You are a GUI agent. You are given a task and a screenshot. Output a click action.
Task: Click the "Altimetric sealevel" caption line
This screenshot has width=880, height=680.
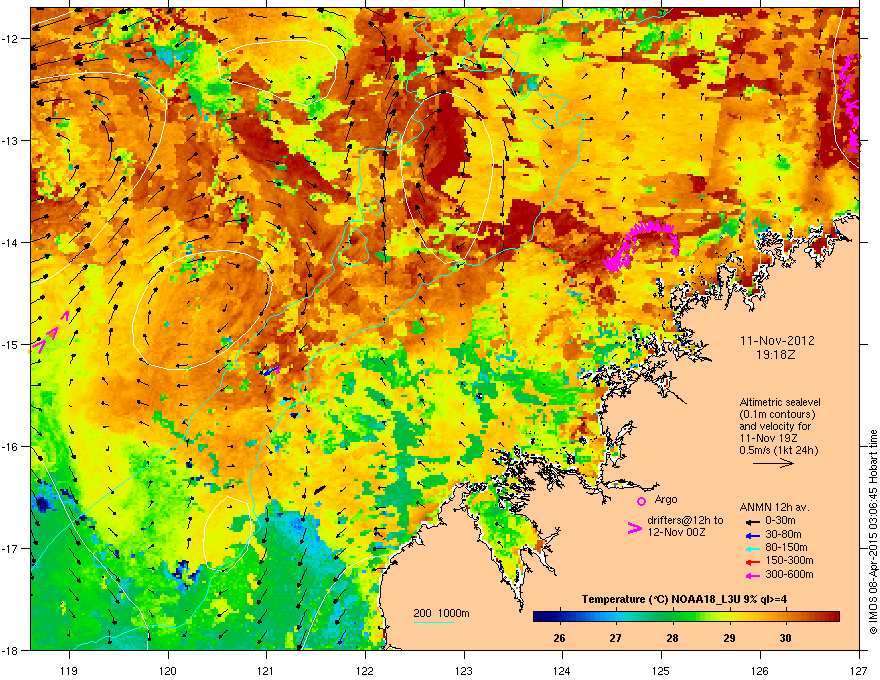coord(780,402)
